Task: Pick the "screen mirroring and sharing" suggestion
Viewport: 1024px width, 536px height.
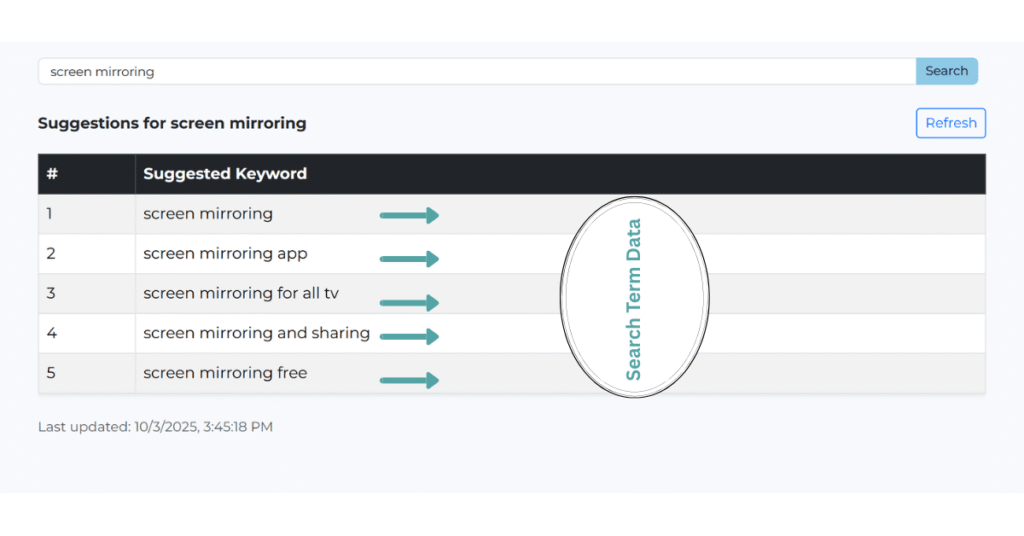Action: click(x=256, y=333)
